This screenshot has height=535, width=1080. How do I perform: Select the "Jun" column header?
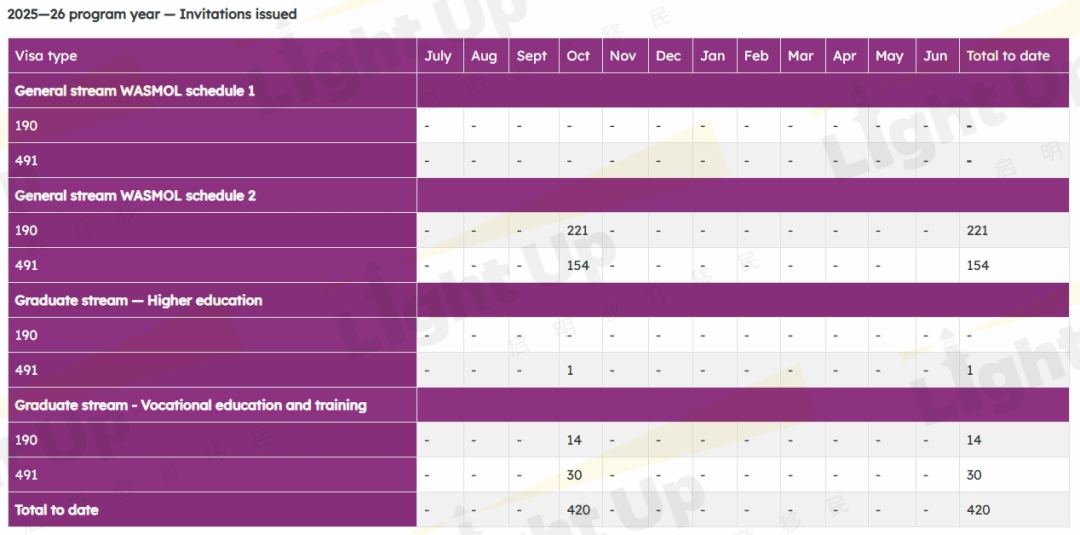tap(935, 56)
